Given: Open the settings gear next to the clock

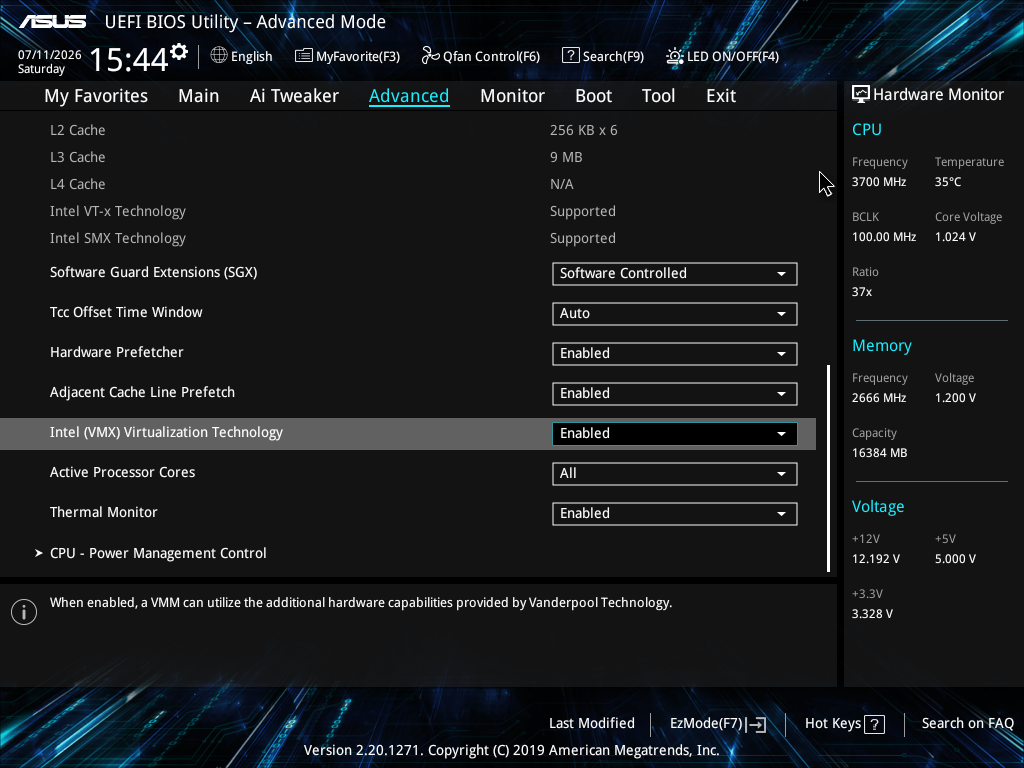Looking at the screenshot, I should coord(179,52).
